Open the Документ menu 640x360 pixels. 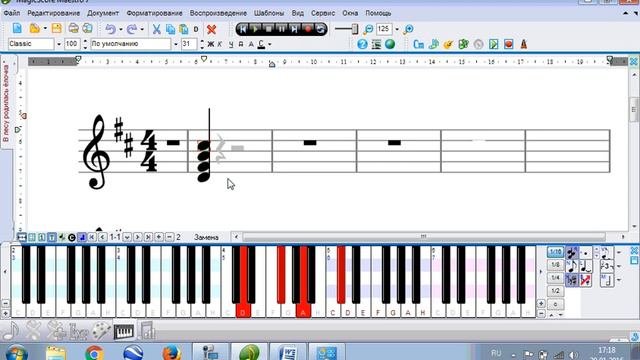pos(103,13)
